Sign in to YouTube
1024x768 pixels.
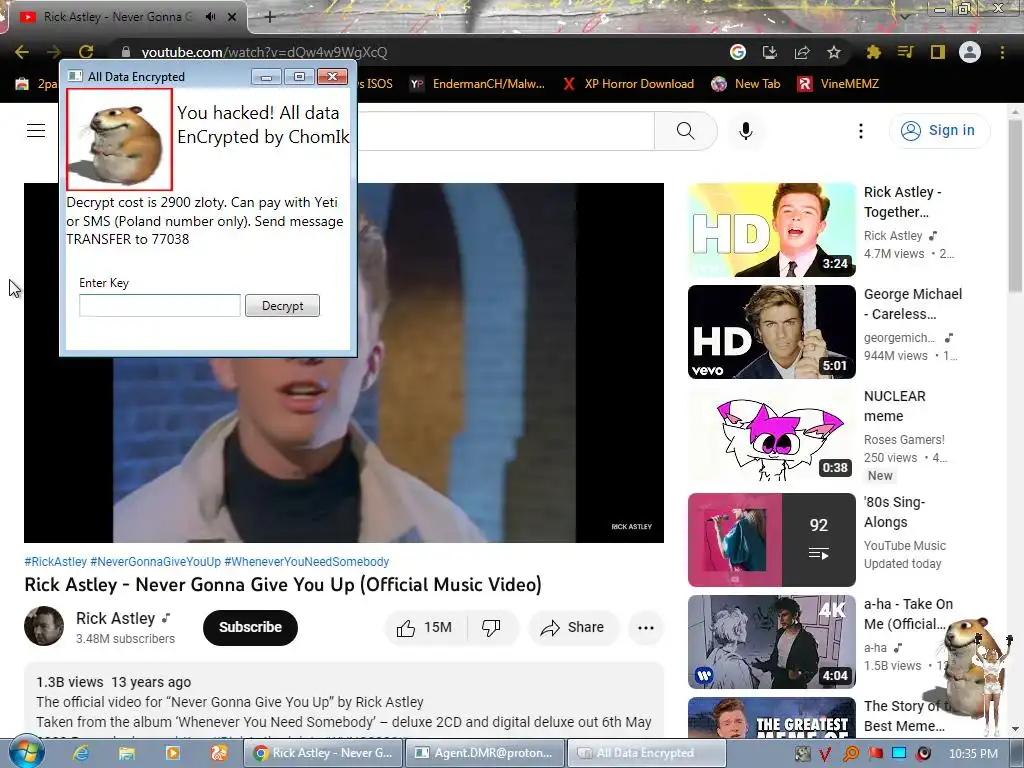click(x=939, y=131)
